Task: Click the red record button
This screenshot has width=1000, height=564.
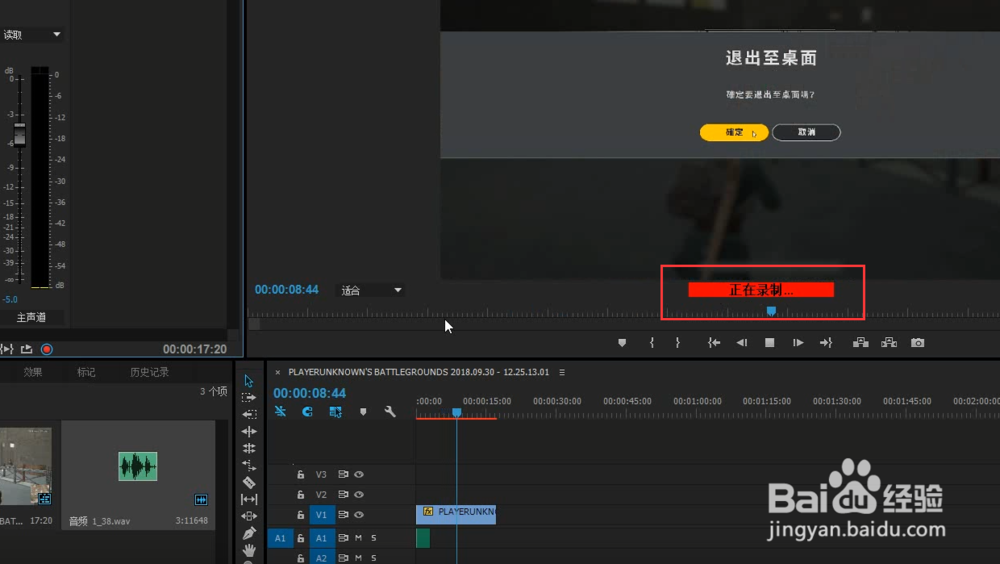Action: (47, 349)
